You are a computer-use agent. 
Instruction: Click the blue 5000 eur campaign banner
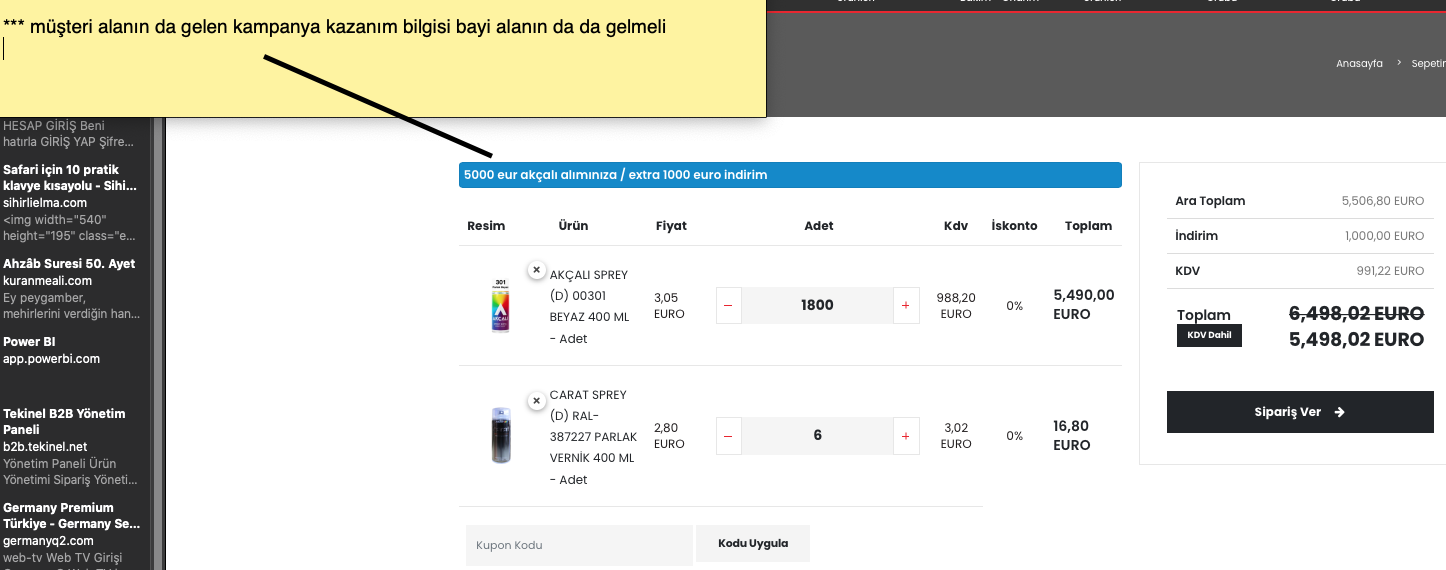[x=790, y=175]
